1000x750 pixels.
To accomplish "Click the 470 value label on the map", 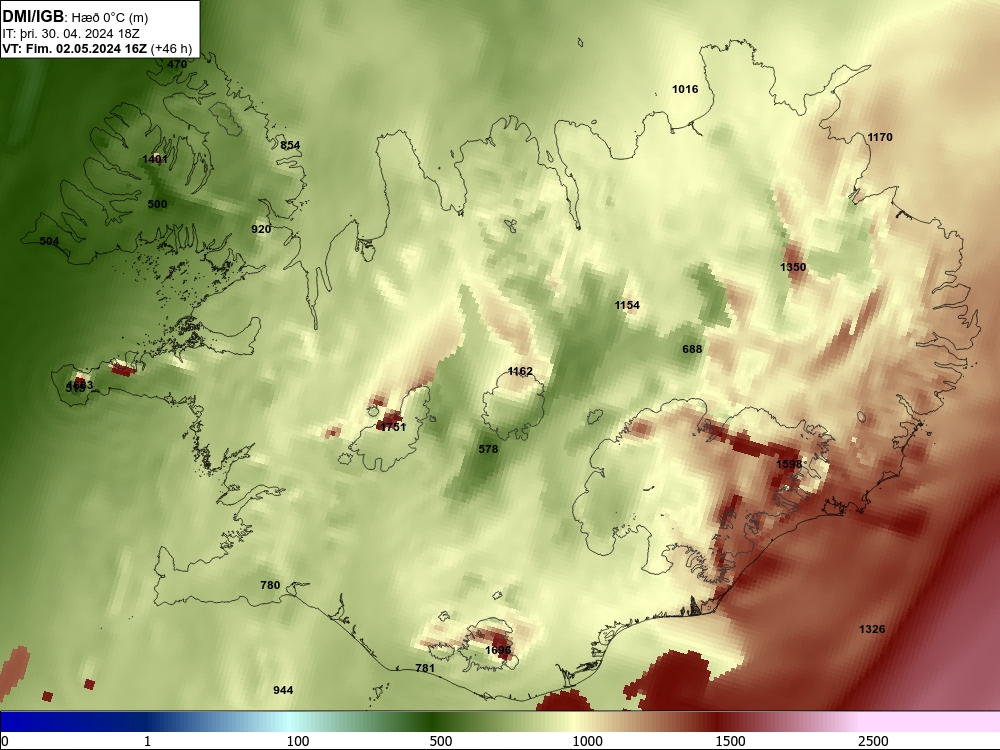I will 177,64.
